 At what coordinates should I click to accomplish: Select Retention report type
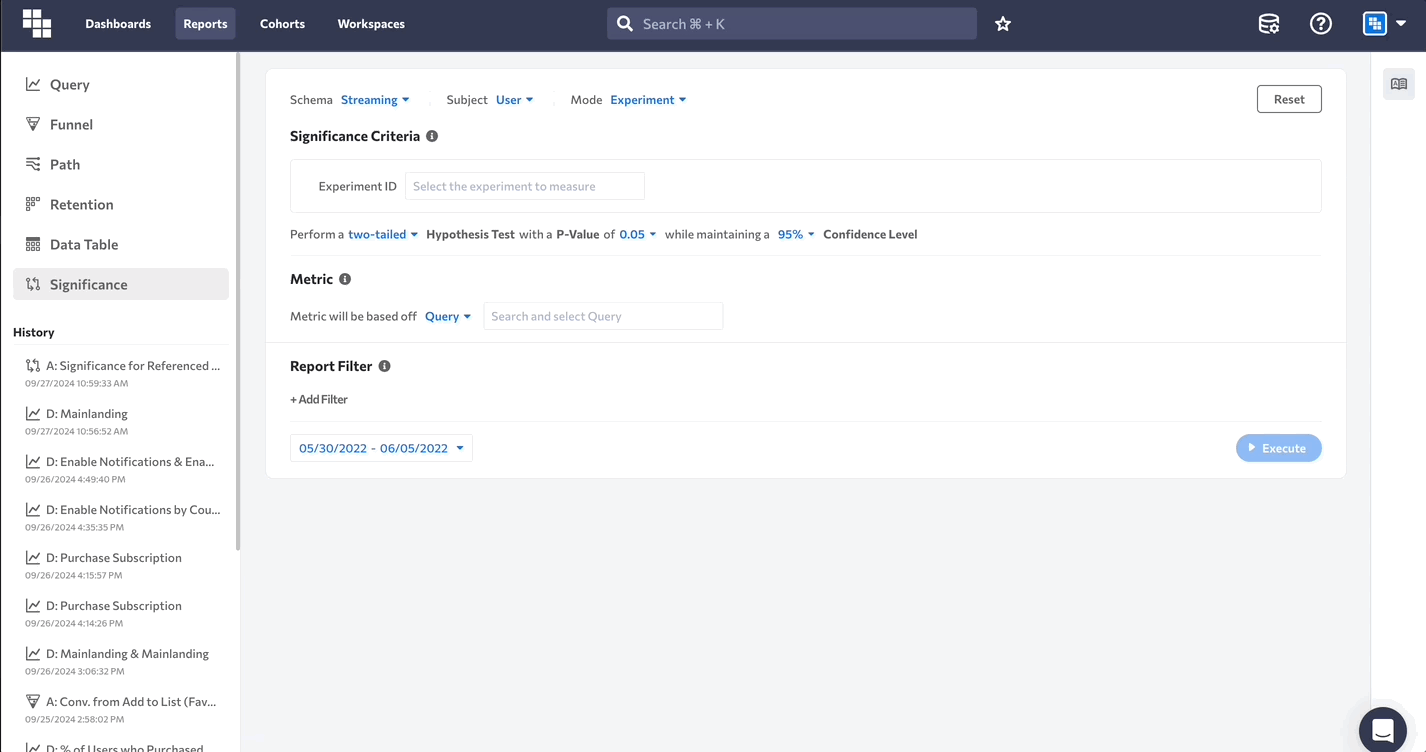(x=121, y=204)
